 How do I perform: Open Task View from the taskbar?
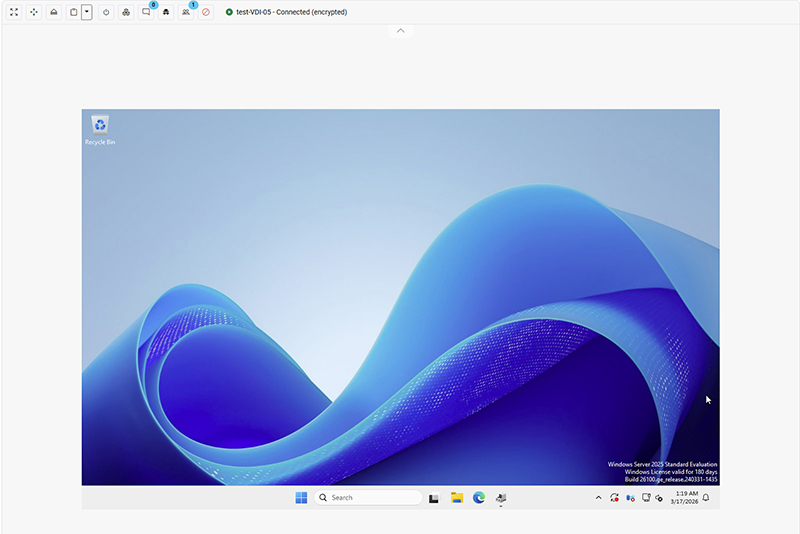tap(434, 498)
